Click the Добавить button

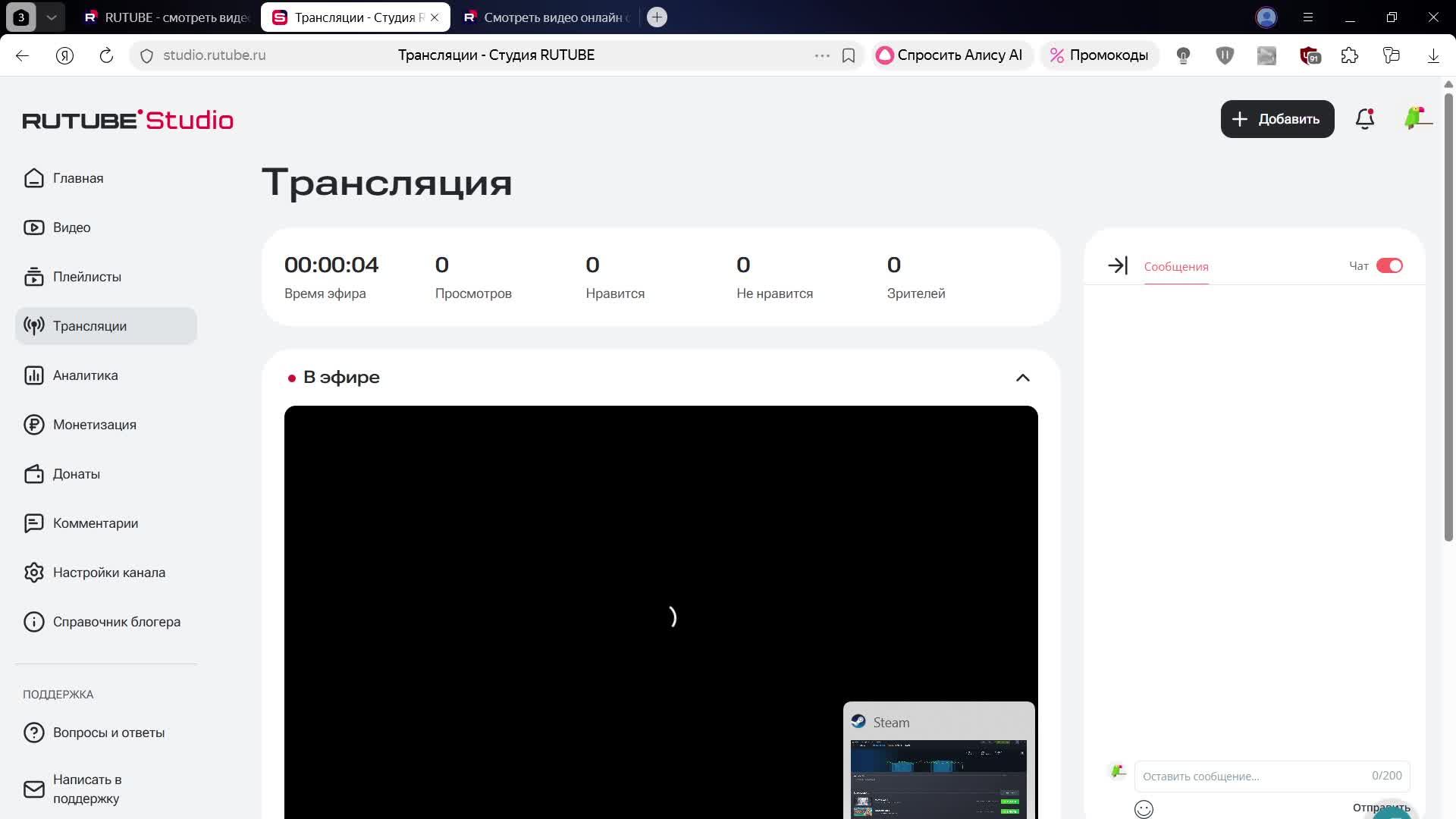point(1277,119)
